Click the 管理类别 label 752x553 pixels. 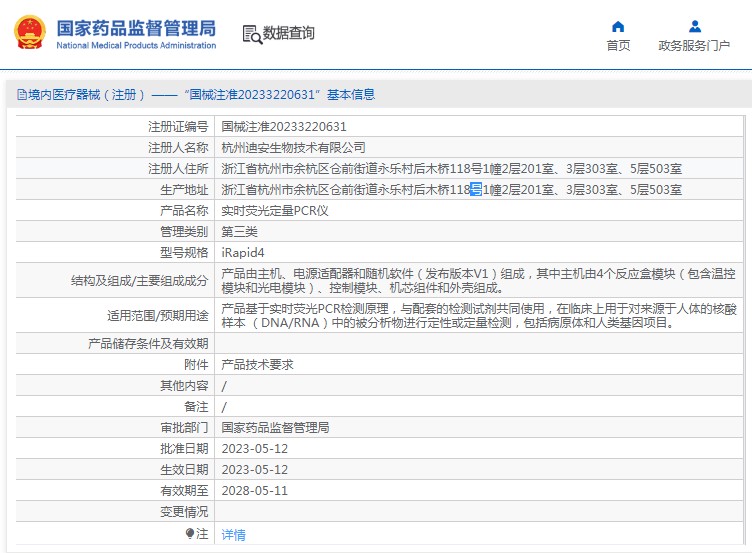(184, 232)
